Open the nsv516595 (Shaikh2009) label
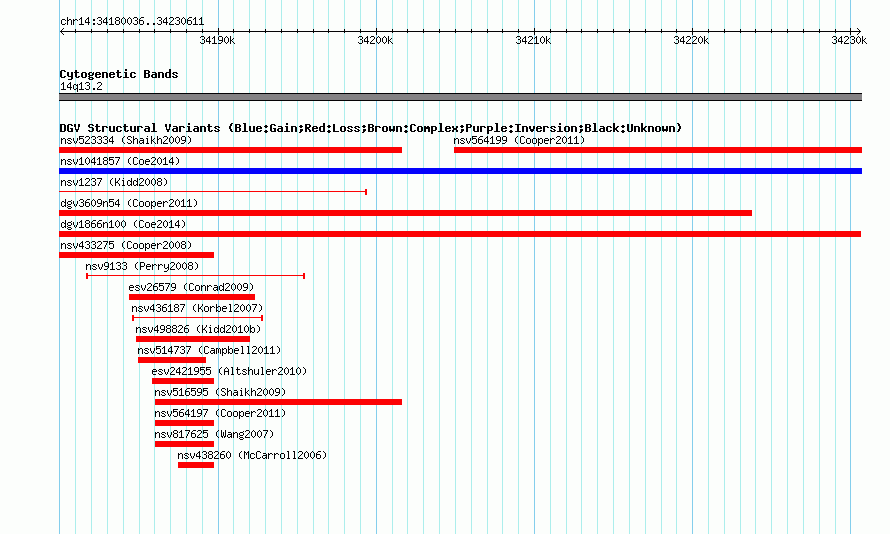The image size is (890, 534). 220,392
